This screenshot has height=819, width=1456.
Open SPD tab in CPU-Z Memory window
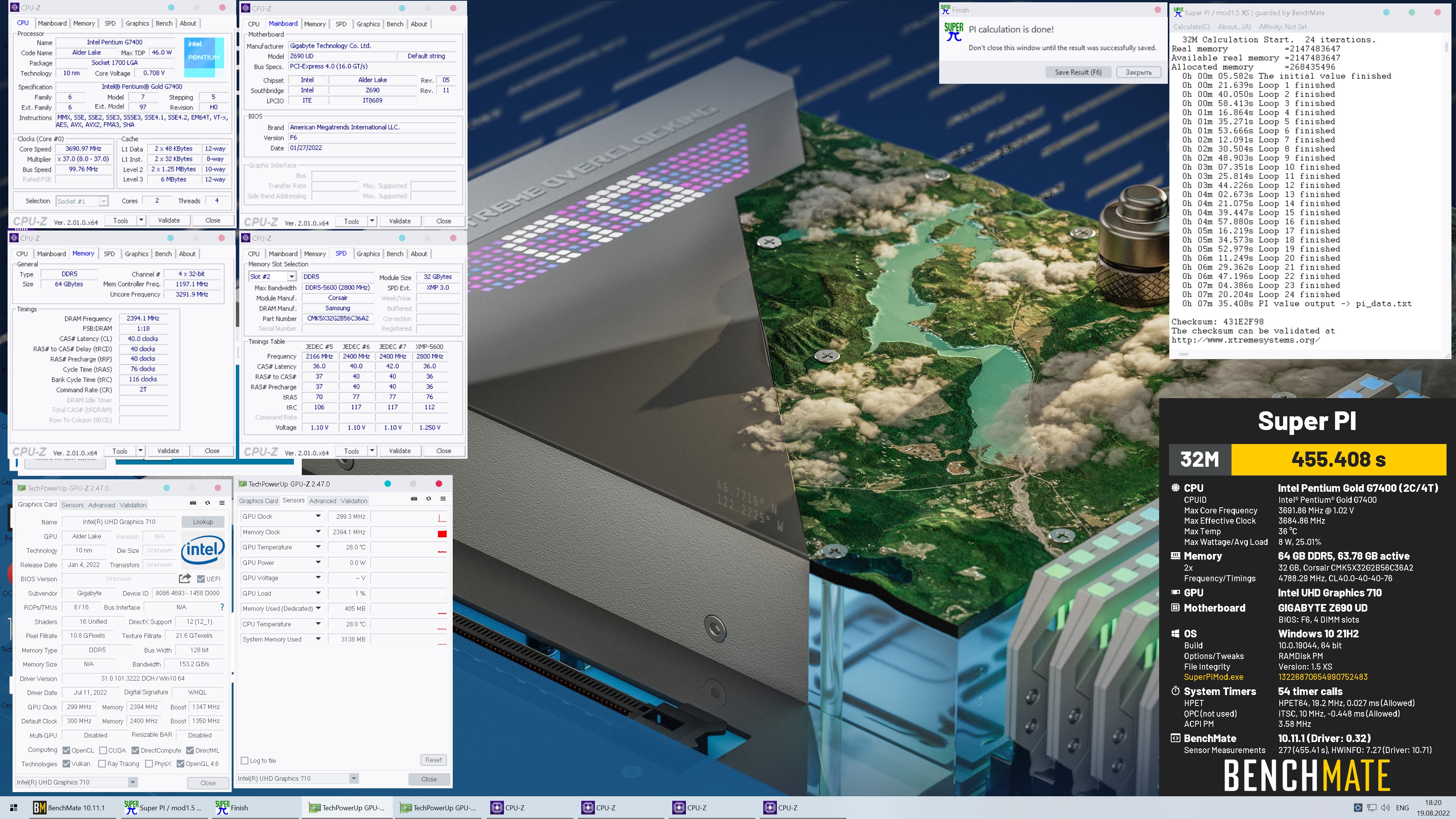(x=109, y=254)
